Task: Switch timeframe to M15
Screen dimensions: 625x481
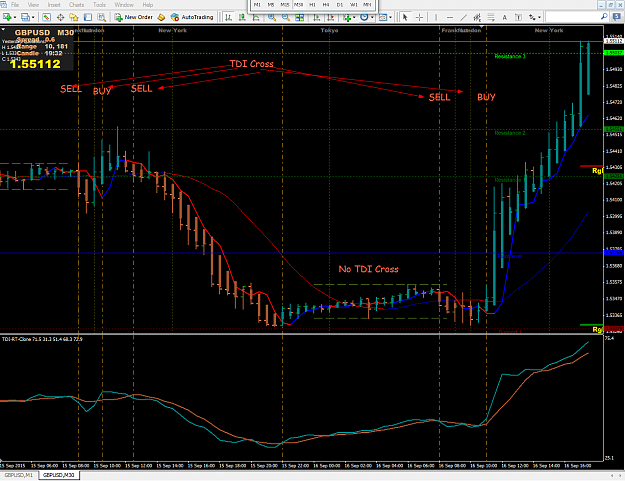Action: click(285, 4)
